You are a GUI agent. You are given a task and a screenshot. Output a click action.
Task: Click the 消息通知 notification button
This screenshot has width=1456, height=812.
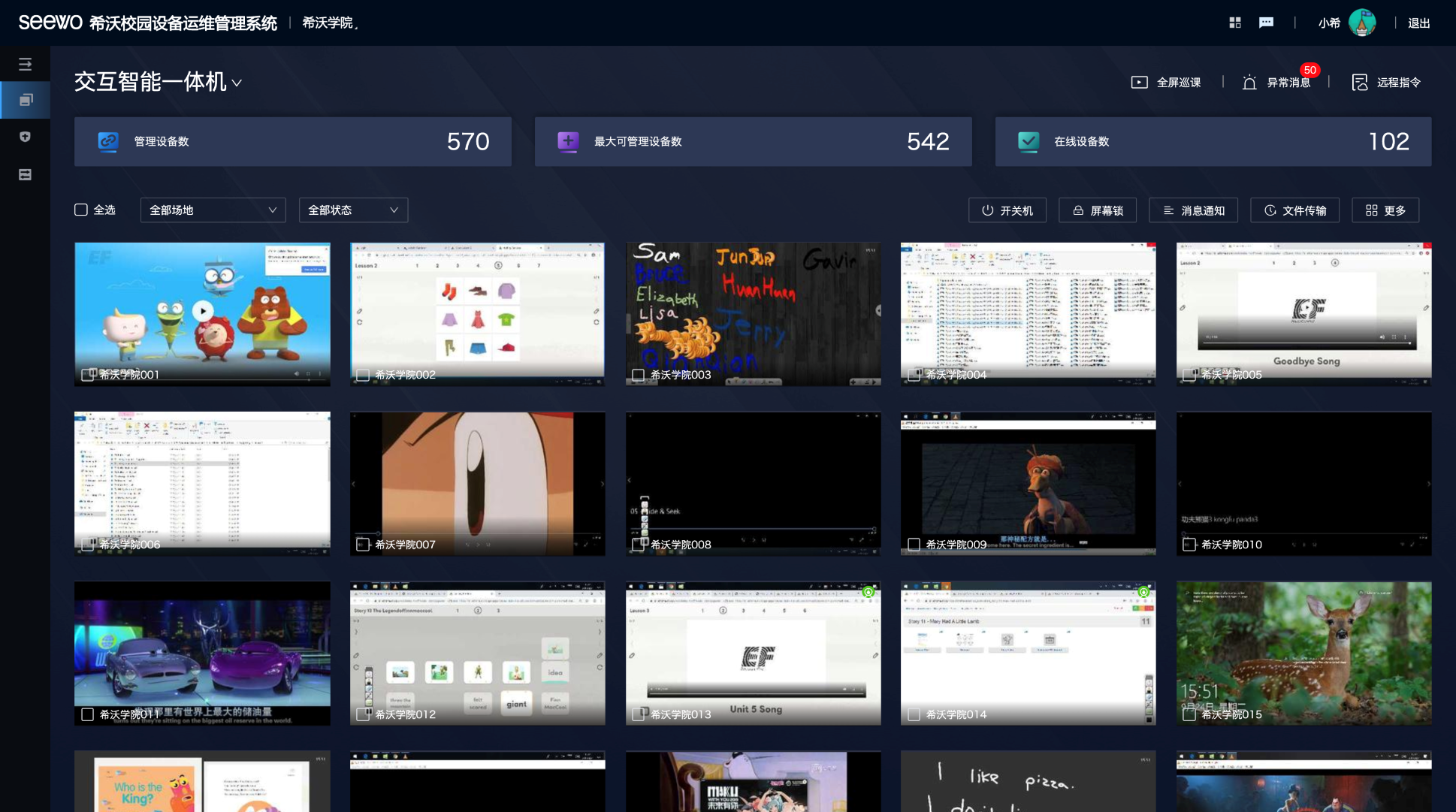click(x=1194, y=210)
